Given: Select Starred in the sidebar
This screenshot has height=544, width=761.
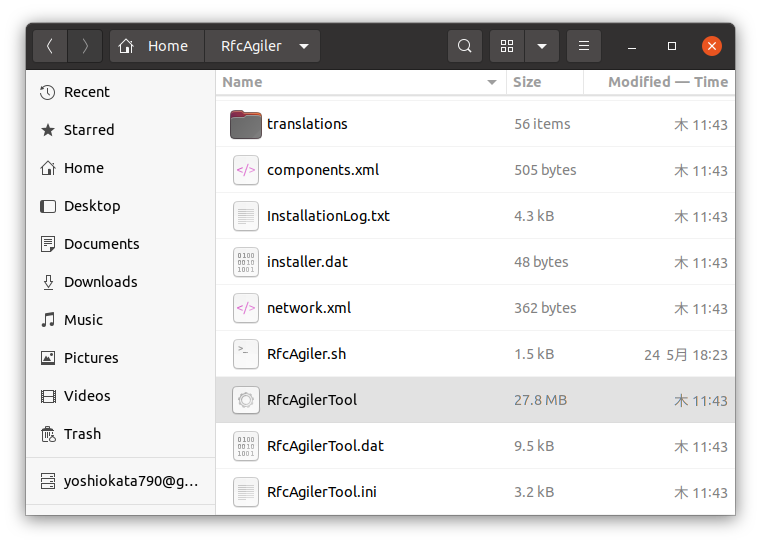Looking at the screenshot, I should point(88,130).
